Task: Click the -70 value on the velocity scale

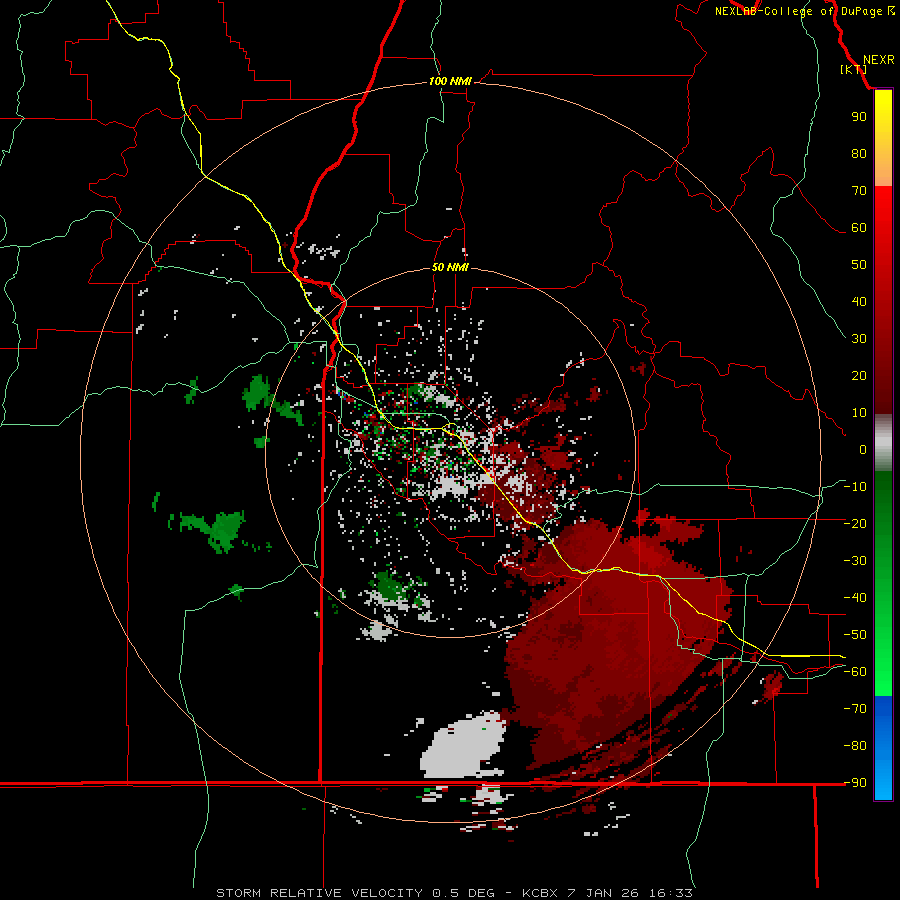Action: (x=855, y=709)
